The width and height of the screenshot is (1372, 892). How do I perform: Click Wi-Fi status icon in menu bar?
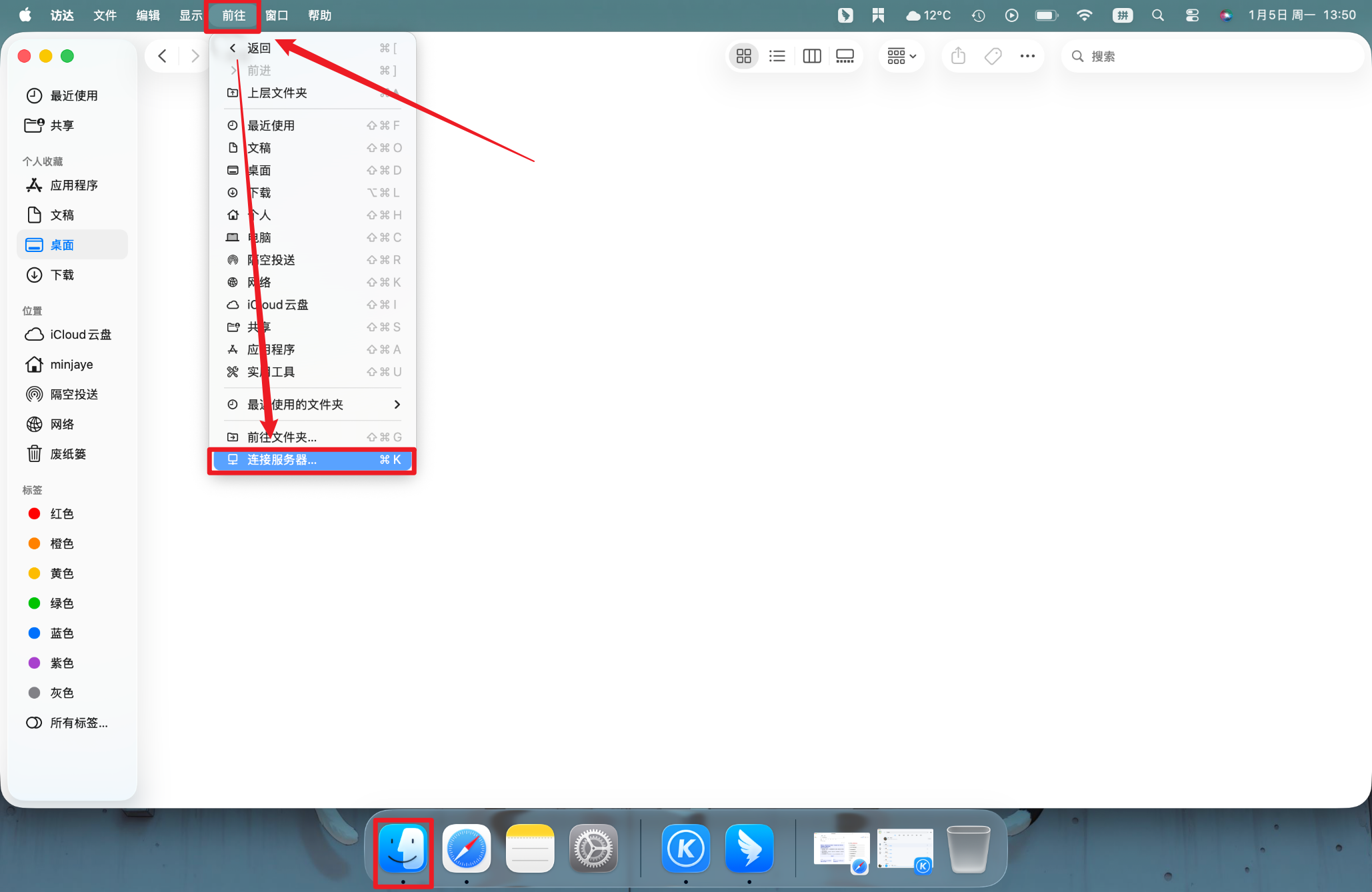click(1084, 15)
